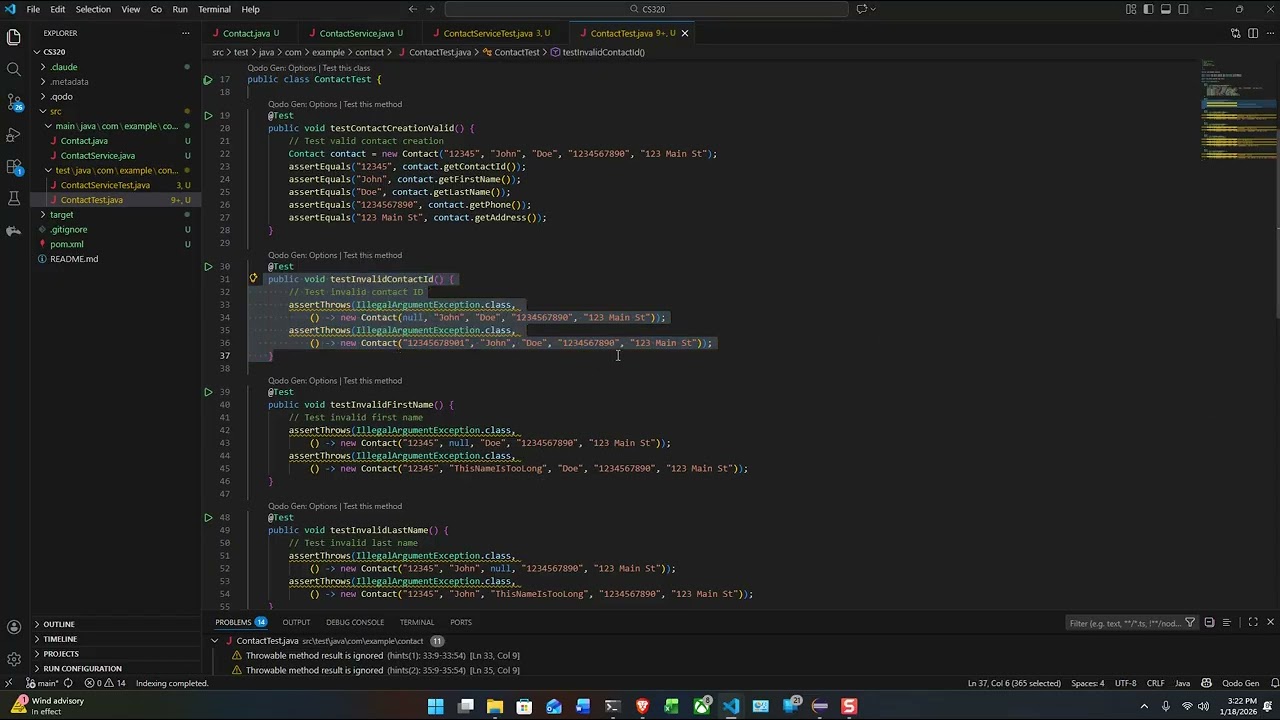Switch to the ContactServiceTest.java tab
This screenshot has height=720, width=1280.
point(495,33)
